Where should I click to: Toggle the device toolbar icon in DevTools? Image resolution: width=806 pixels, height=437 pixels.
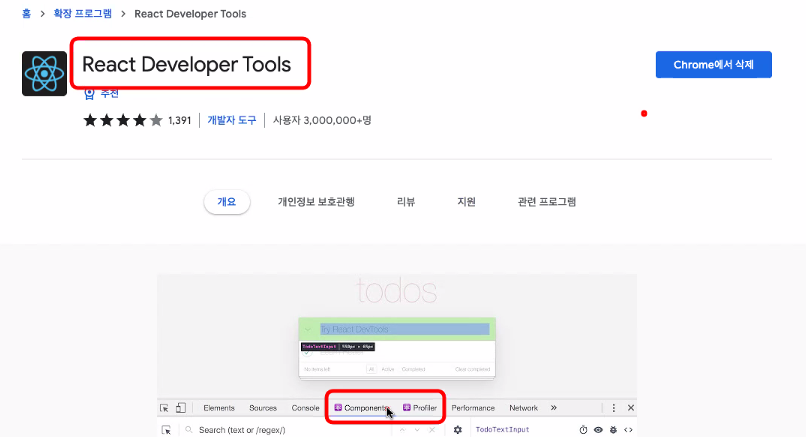(x=180, y=408)
